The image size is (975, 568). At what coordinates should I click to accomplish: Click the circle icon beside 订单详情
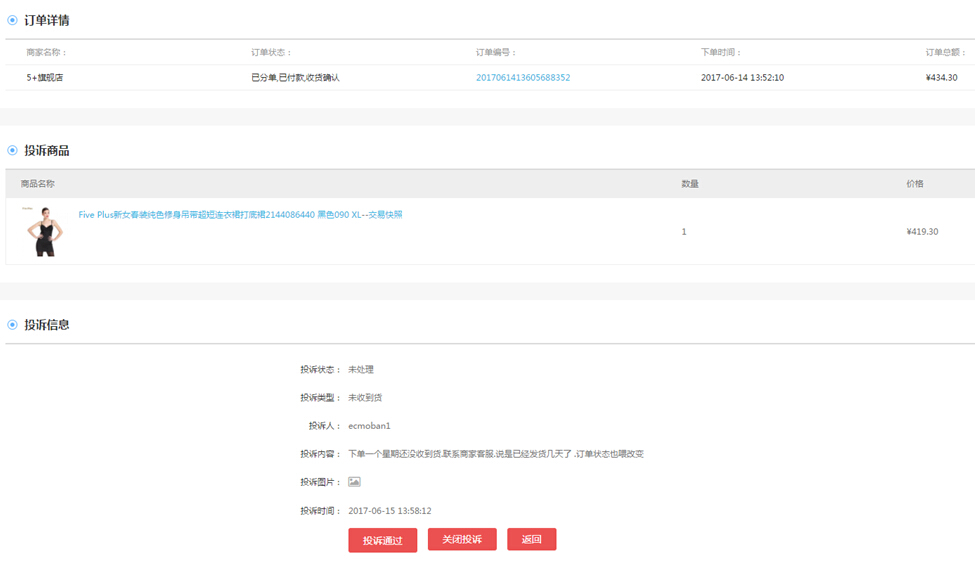[x=12, y=20]
